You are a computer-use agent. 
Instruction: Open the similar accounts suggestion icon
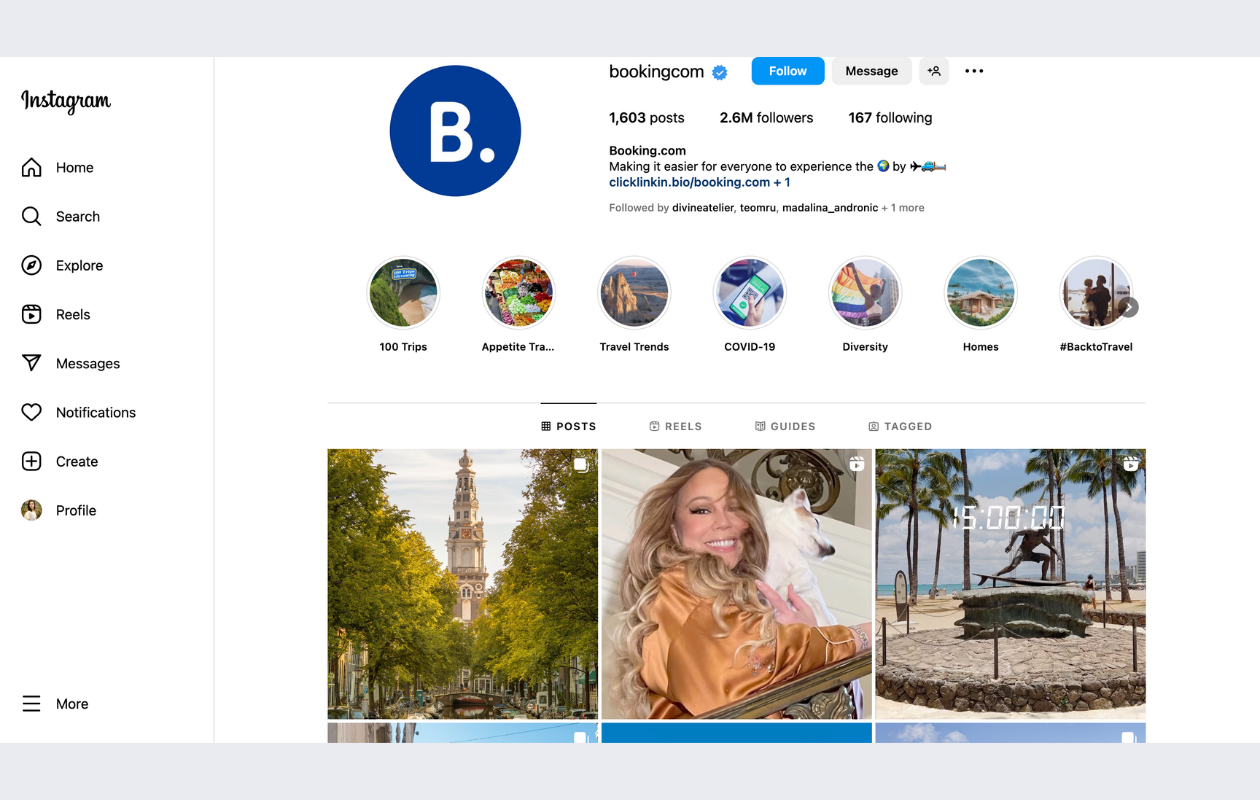click(933, 71)
